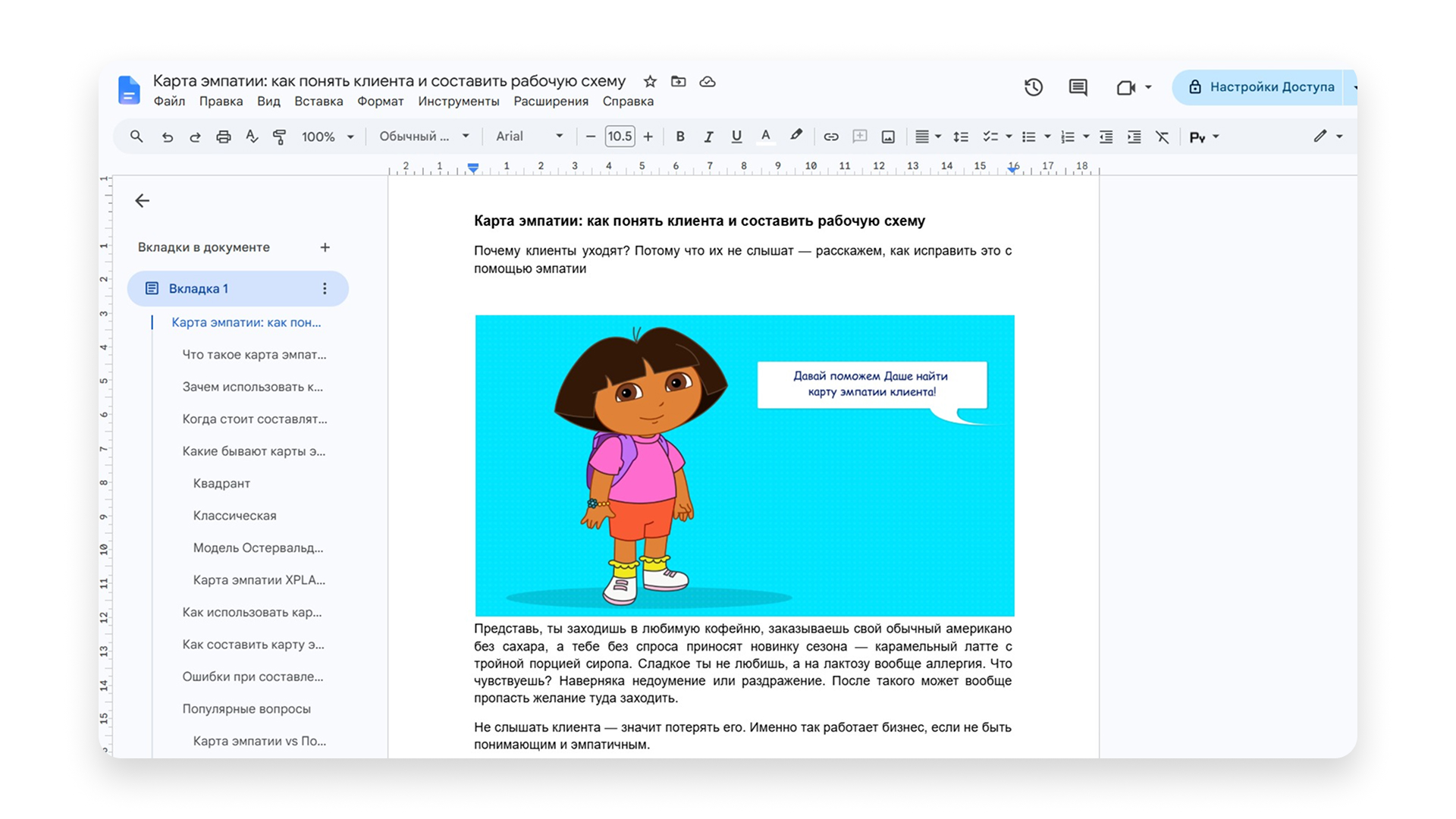Go to outline heading Классическая

pos(234,516)
